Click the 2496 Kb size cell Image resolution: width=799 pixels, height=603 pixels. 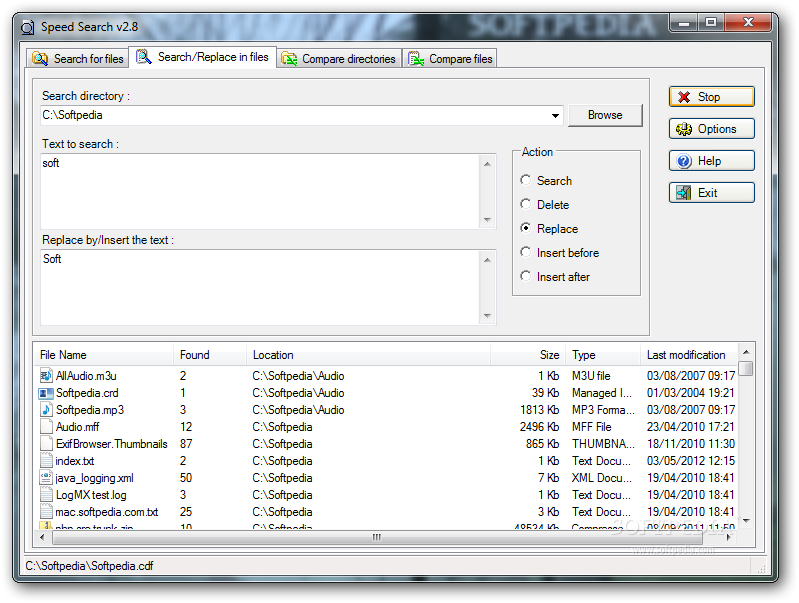tap(539, 427)
